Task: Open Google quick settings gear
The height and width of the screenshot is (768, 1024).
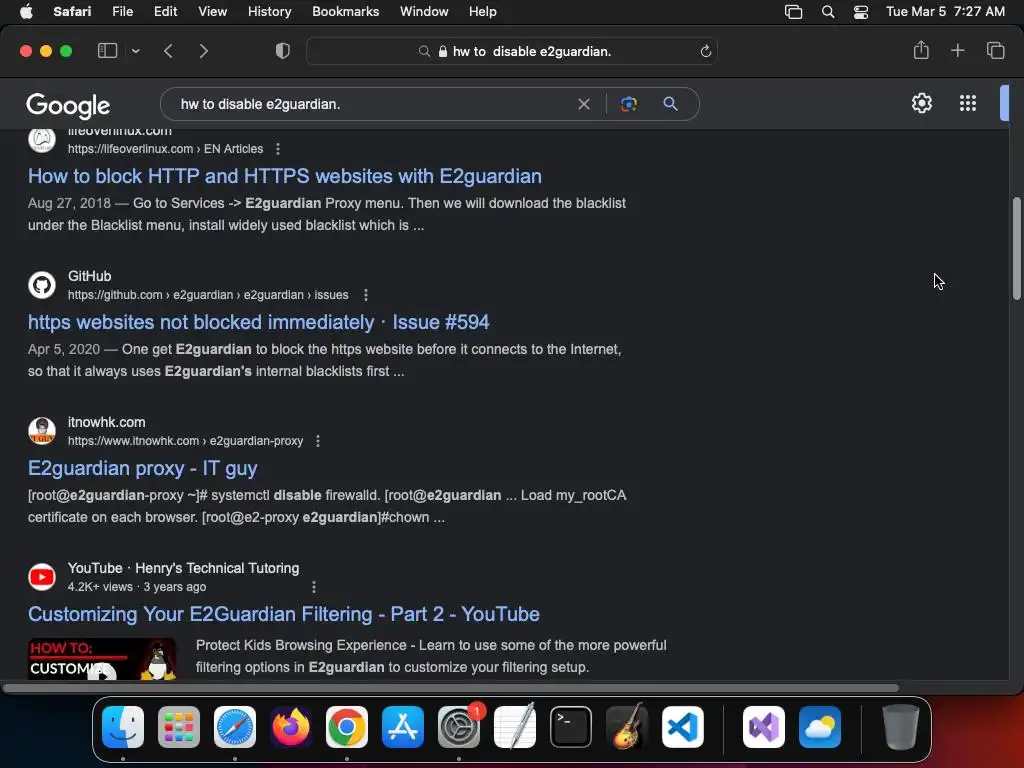Action: click(921, 103)
